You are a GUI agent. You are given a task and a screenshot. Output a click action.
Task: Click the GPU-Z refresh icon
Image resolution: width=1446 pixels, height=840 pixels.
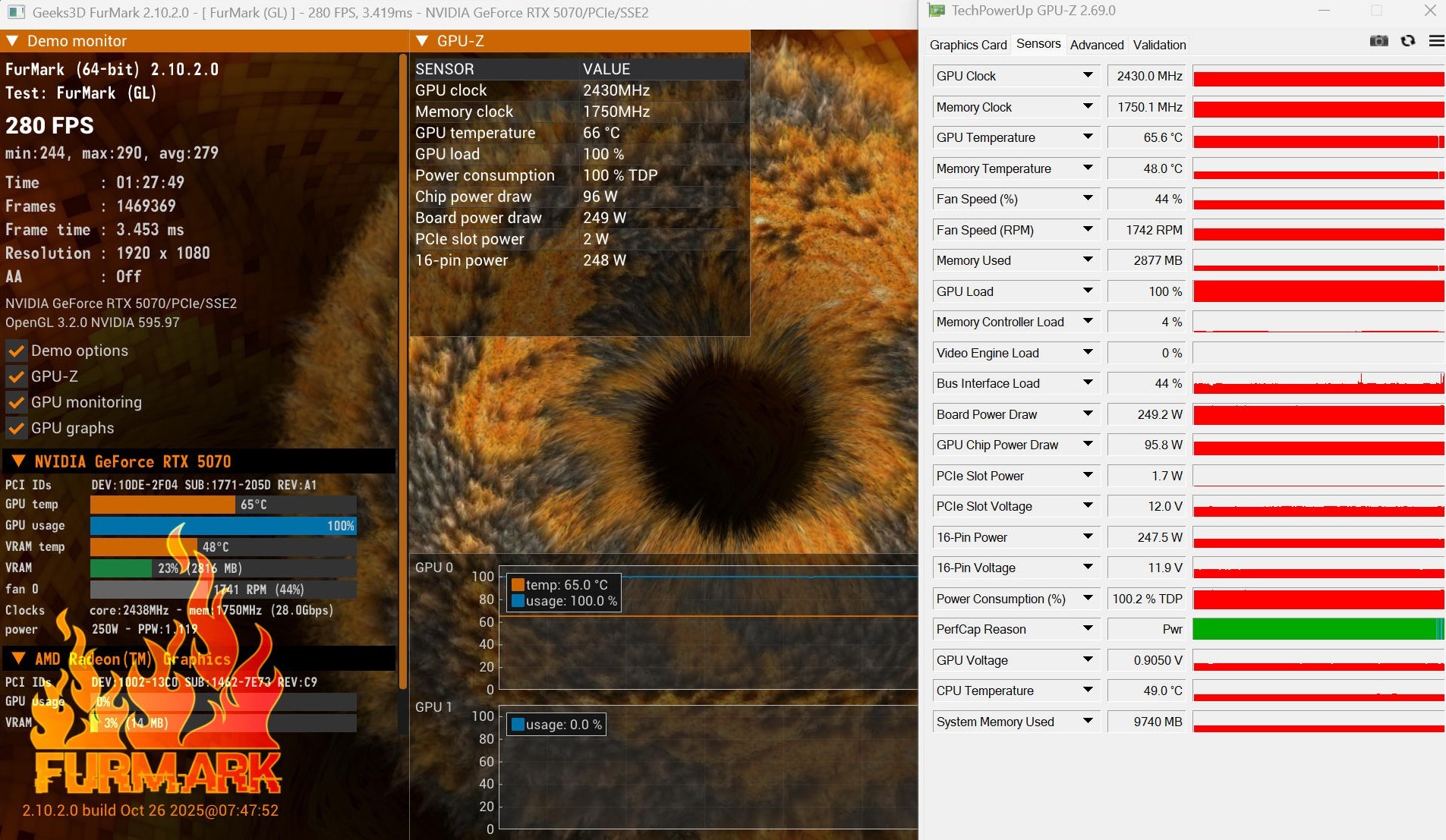(1408, 41)
